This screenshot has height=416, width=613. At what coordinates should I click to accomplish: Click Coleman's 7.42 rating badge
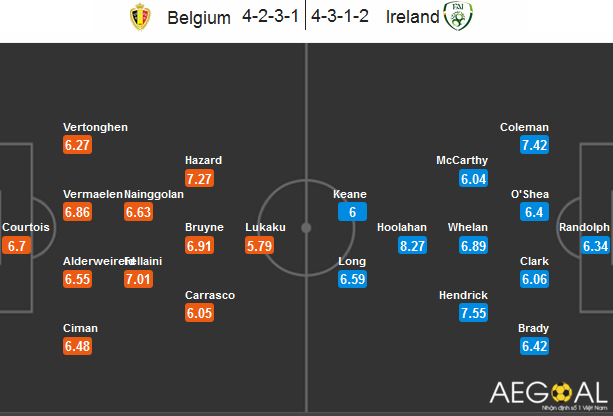534,145
